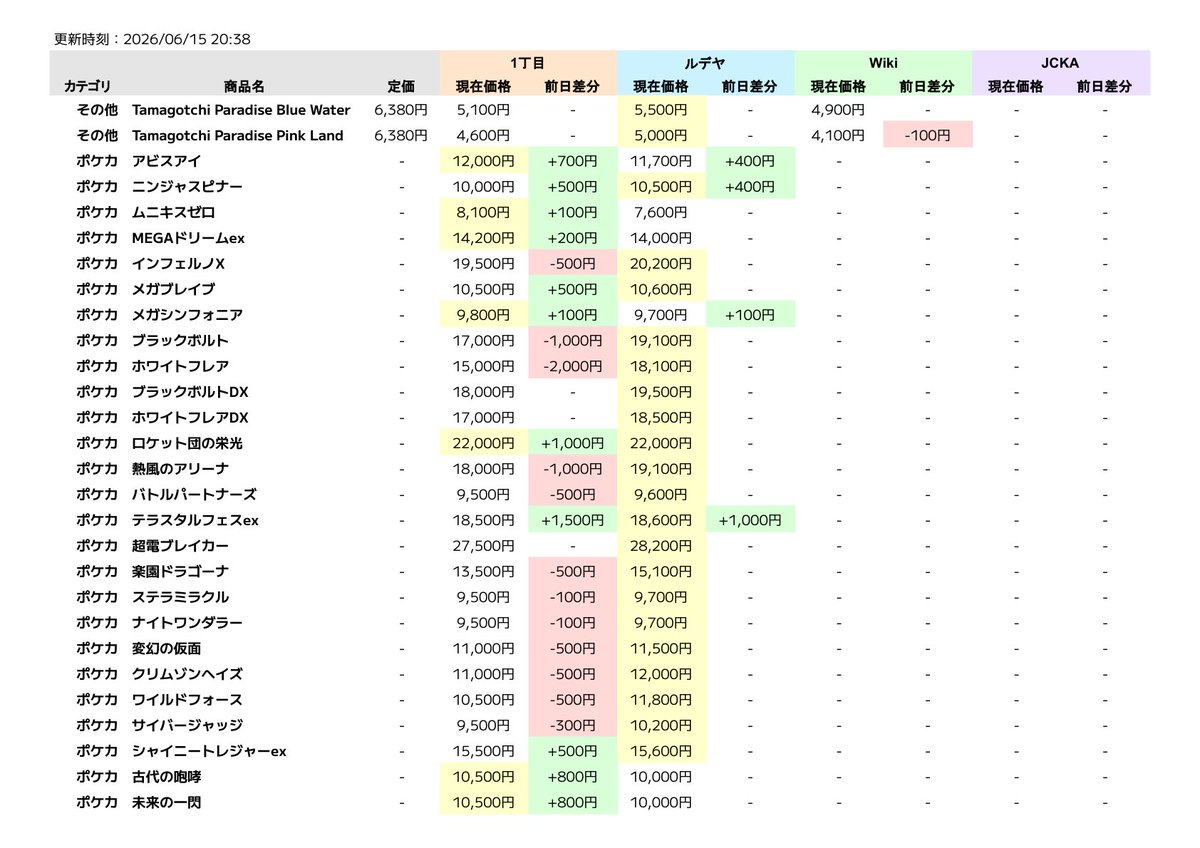The height and width of the screenshot is (848, 1200).
Task: Click the -300円 difference for サイバージャッジ
Action: click(572, 726)
